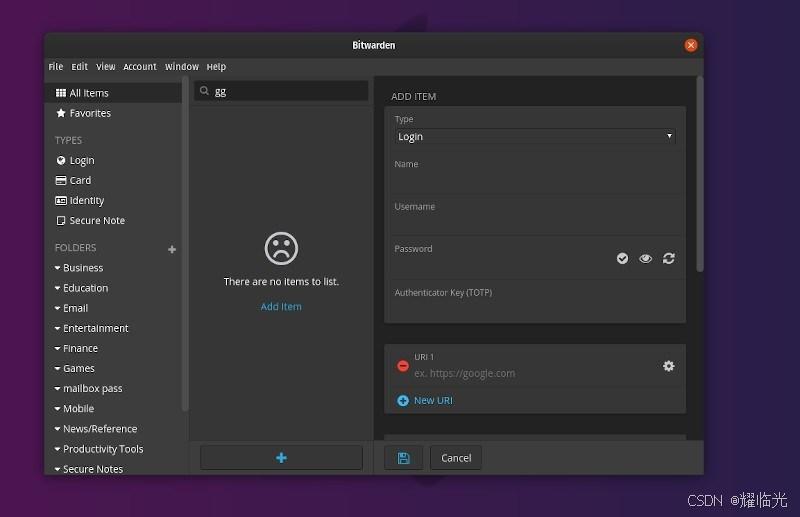Click the Identity type icon
Image resolution: width=800 pixels, height=517 pixels.
point(61,201)
